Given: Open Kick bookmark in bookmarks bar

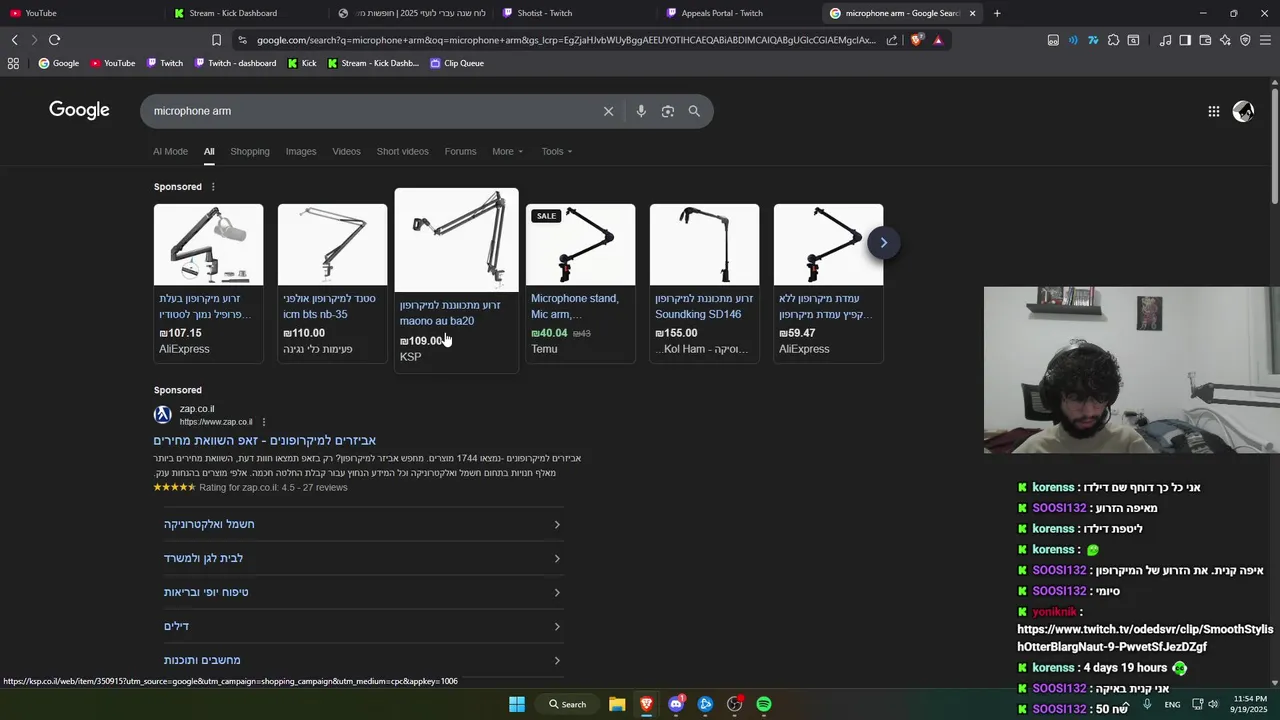Looking at the screenshot, I should pos(302,63).
